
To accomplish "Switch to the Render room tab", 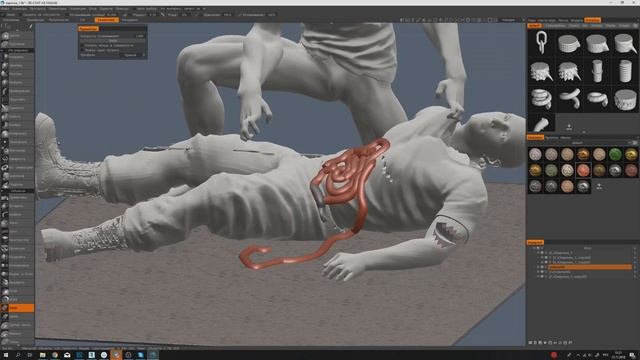I will click(x=130, y=20).
